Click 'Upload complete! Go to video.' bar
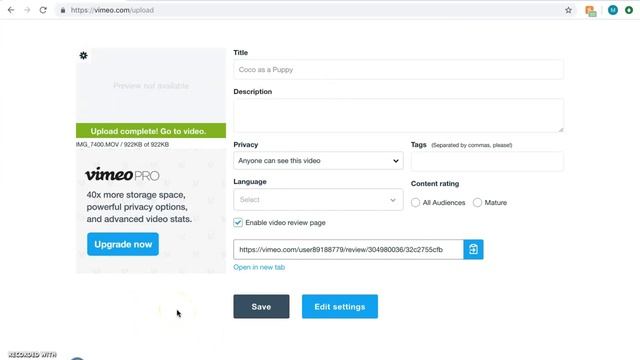 pyautogui.click(x=151, y=131)
